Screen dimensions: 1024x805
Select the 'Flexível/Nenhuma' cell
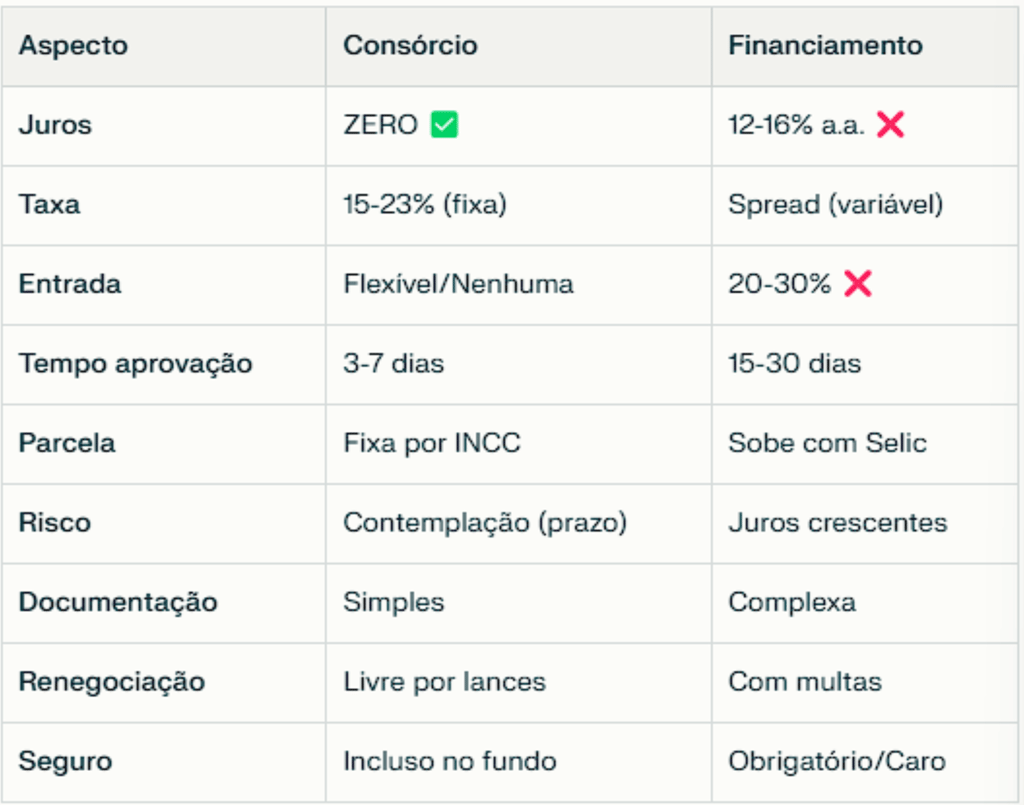pos(458,284)
